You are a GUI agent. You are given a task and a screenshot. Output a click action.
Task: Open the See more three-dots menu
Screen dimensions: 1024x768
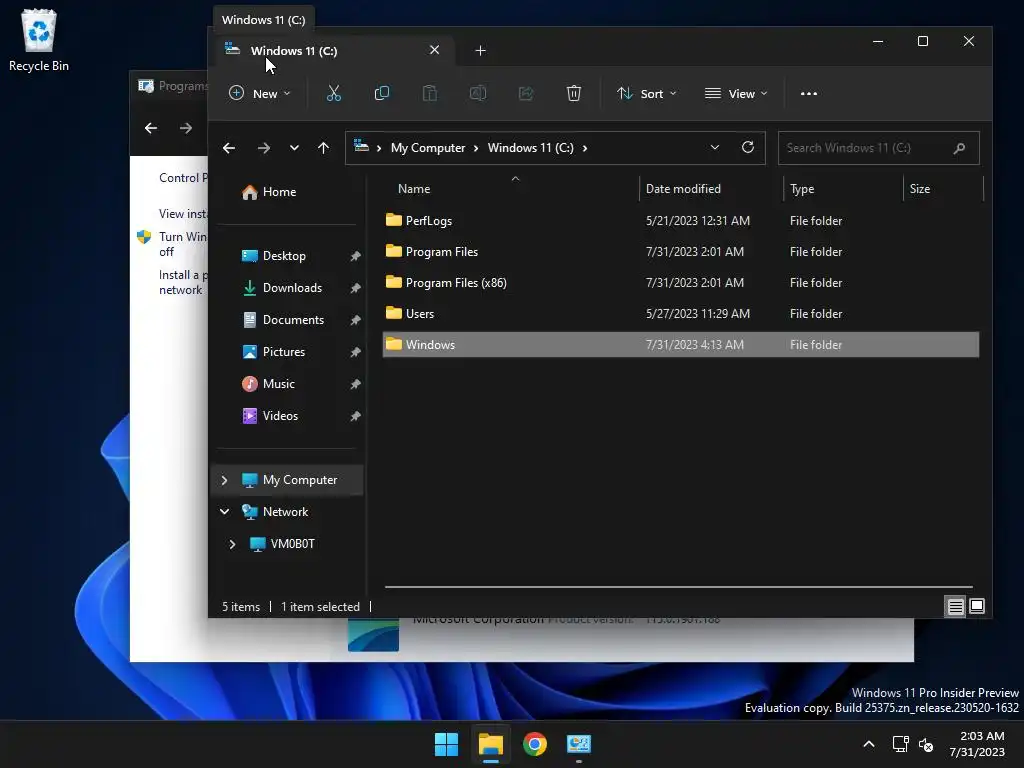coord(808,93)
